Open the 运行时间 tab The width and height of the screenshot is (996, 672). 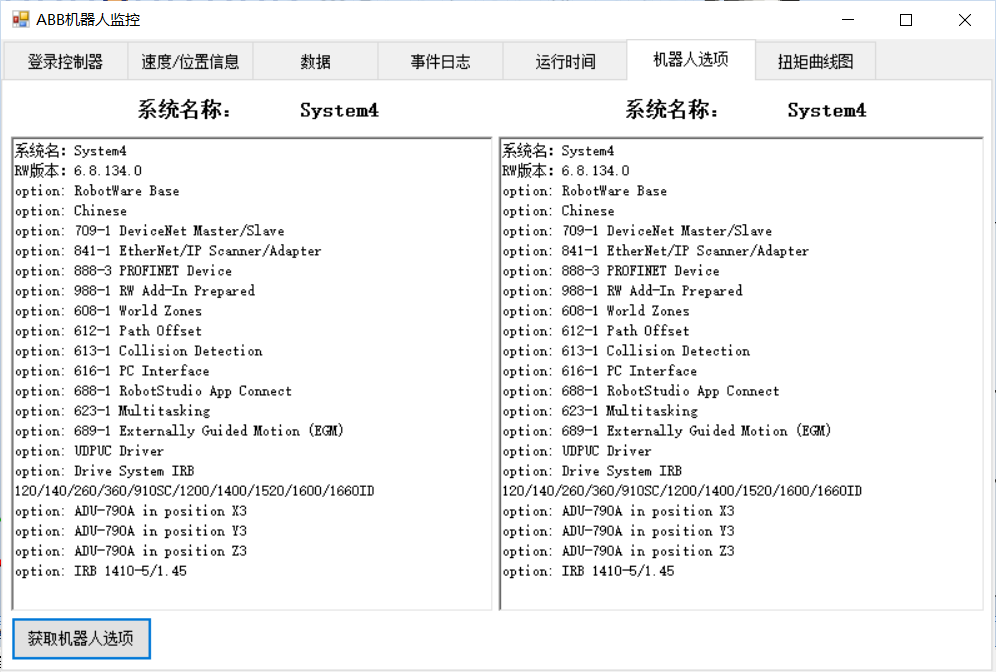pos(565,60)
